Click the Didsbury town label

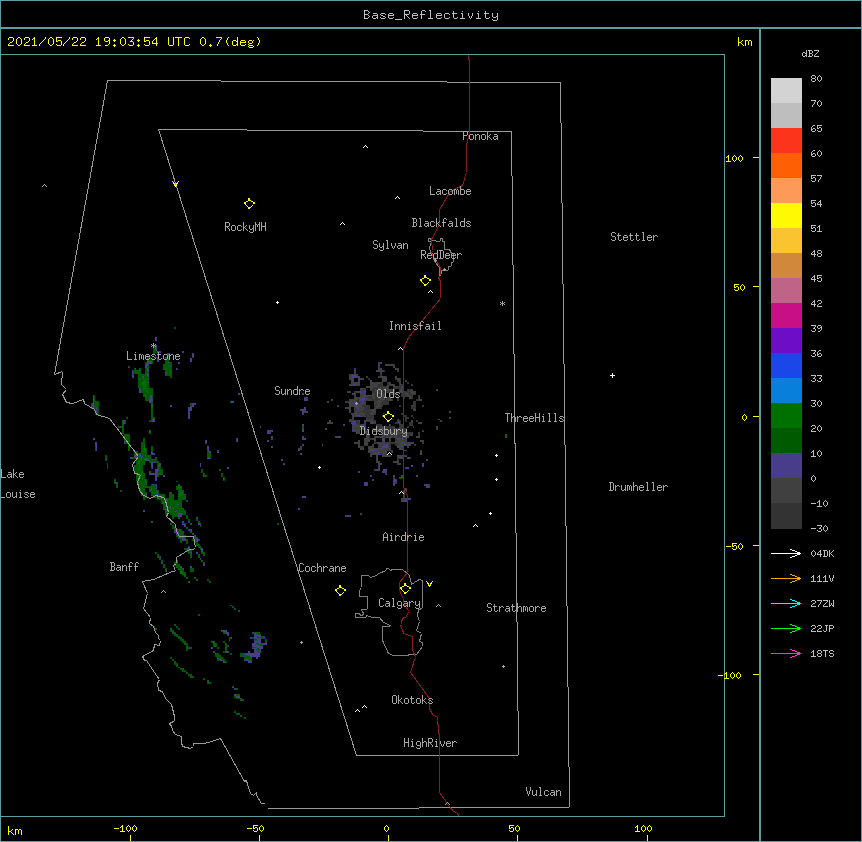(384, 431)
